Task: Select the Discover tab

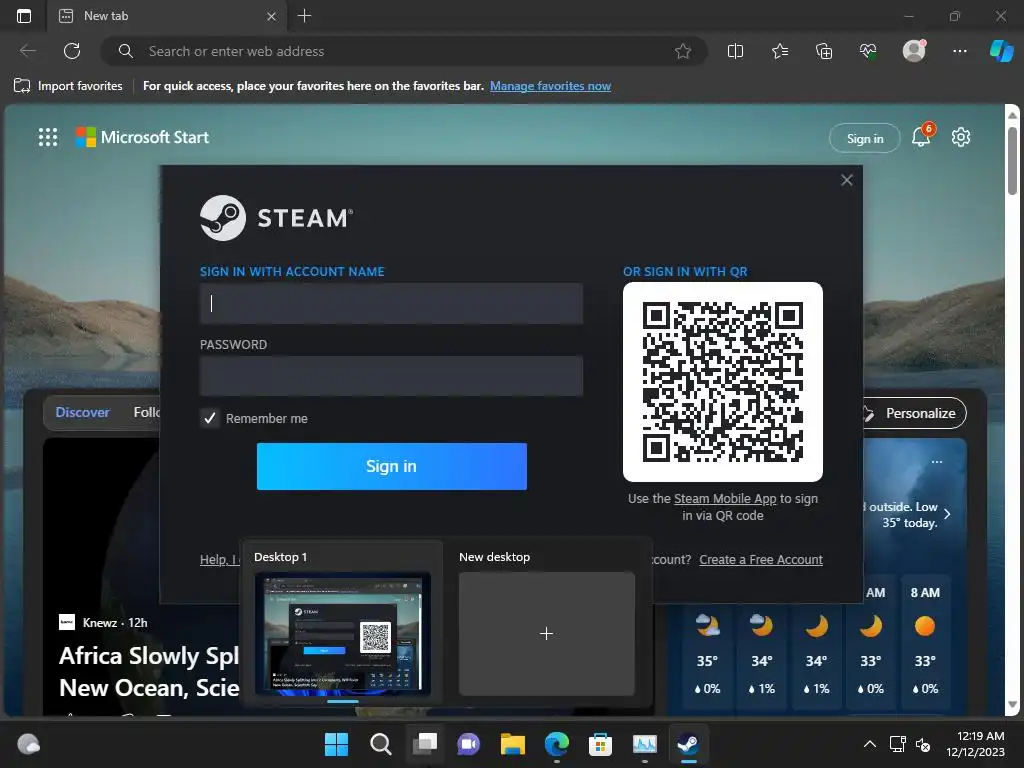Action: [x=82, y=413]
